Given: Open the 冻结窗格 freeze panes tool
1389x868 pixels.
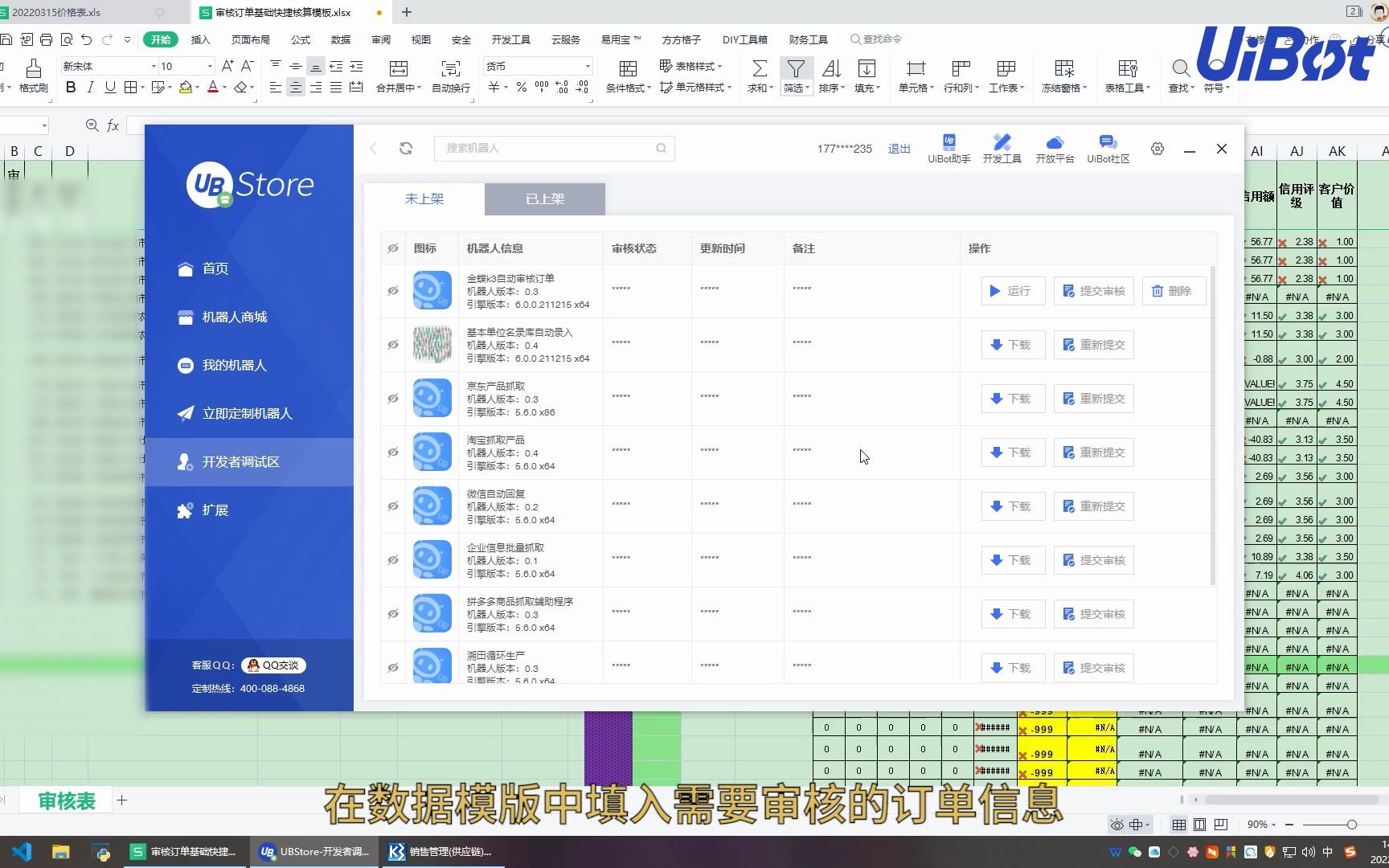Looking at the screenshot, I should 1063,76.
